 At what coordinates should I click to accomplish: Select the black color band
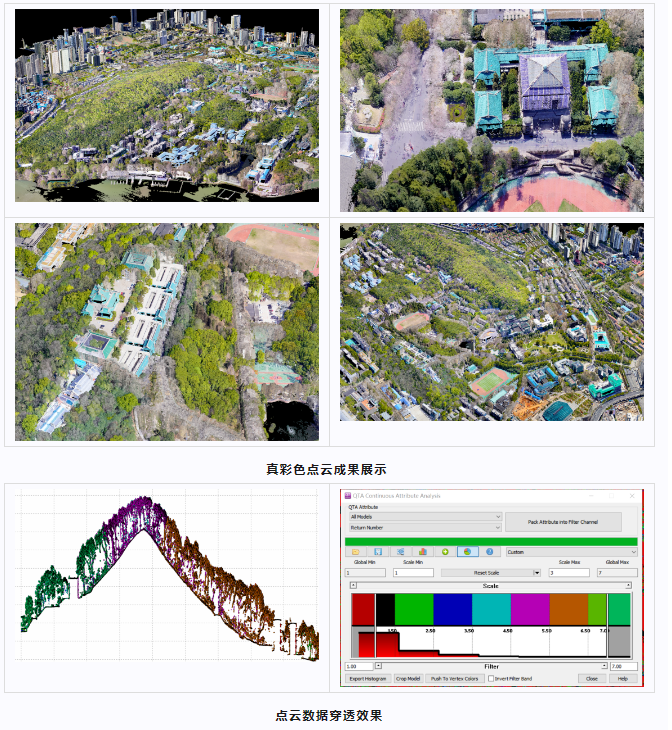click(385, 609)
